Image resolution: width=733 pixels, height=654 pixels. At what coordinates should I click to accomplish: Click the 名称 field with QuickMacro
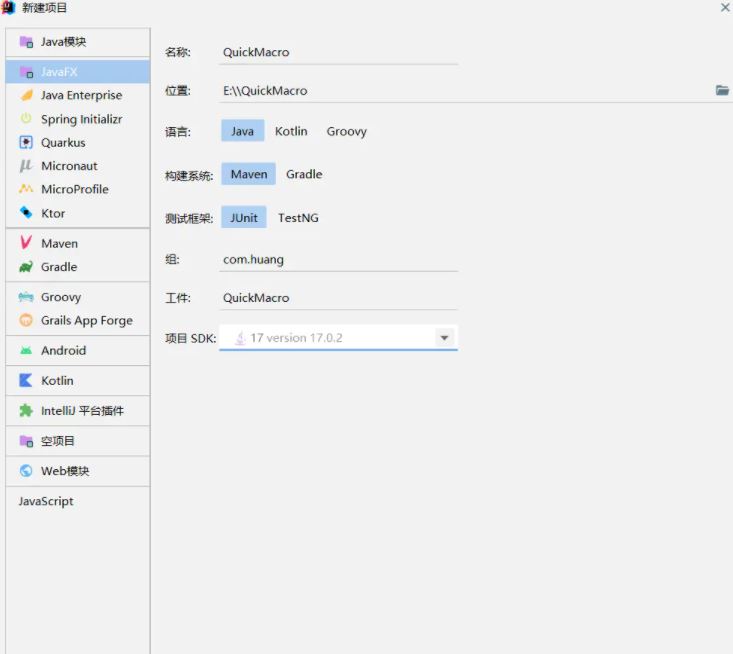pyautogui.click(x=338, y=52)
